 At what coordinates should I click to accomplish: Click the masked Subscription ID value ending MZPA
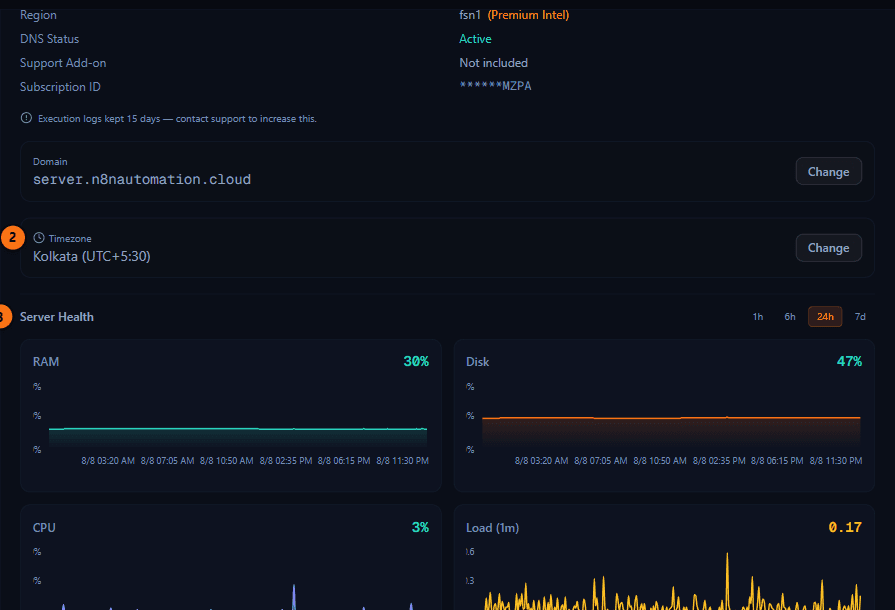coord(495,86)
